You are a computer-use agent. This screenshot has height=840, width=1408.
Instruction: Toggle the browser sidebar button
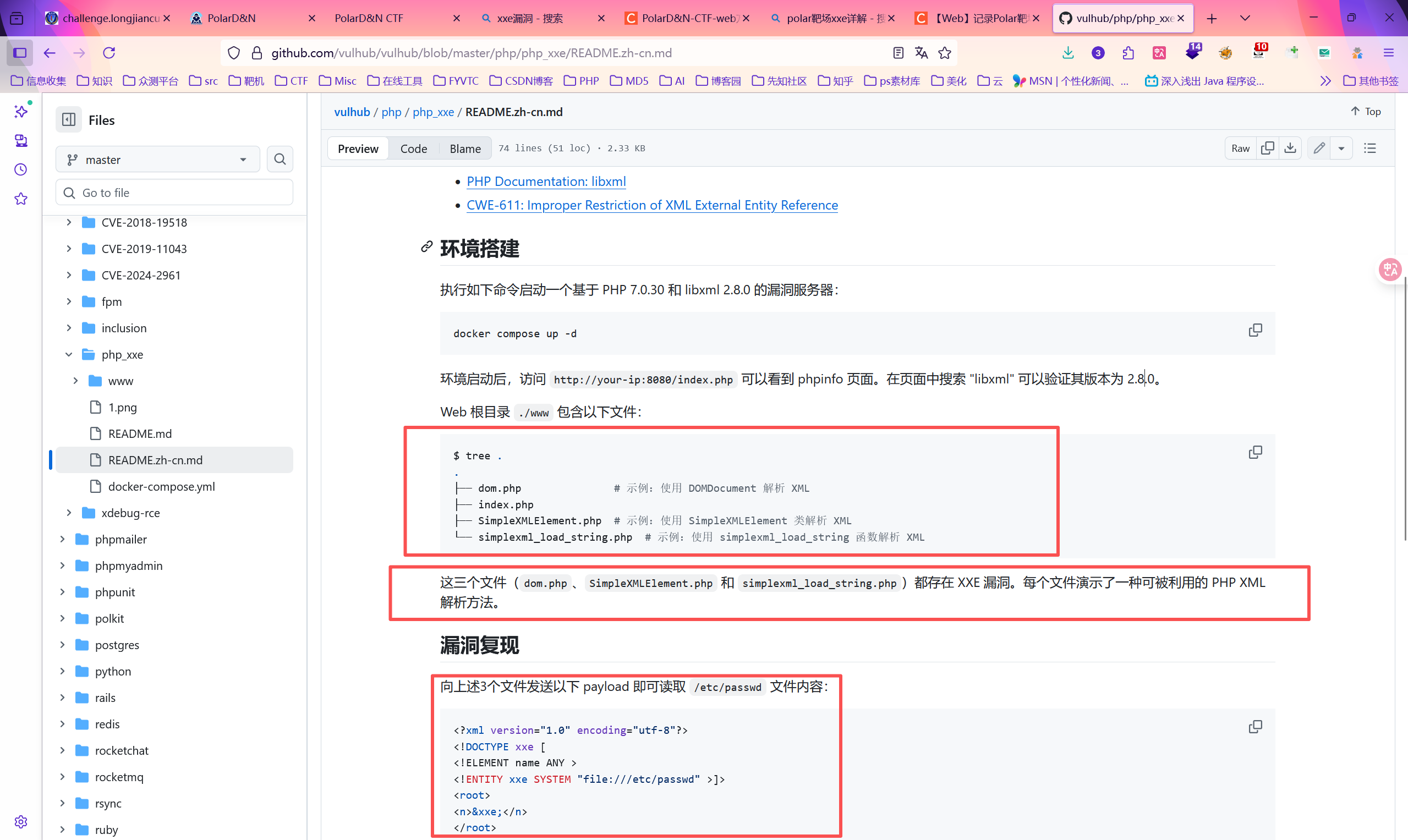tap(20, 53)
